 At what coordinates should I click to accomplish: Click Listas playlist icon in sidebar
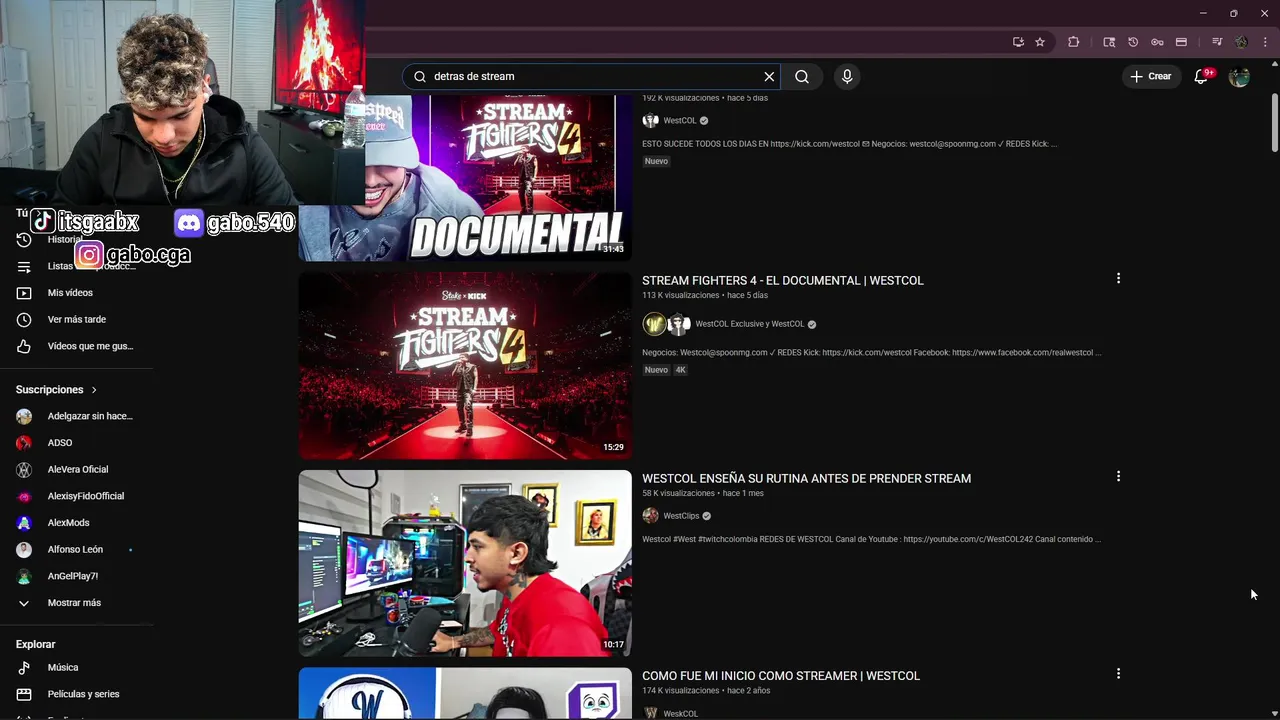(24, 266)
